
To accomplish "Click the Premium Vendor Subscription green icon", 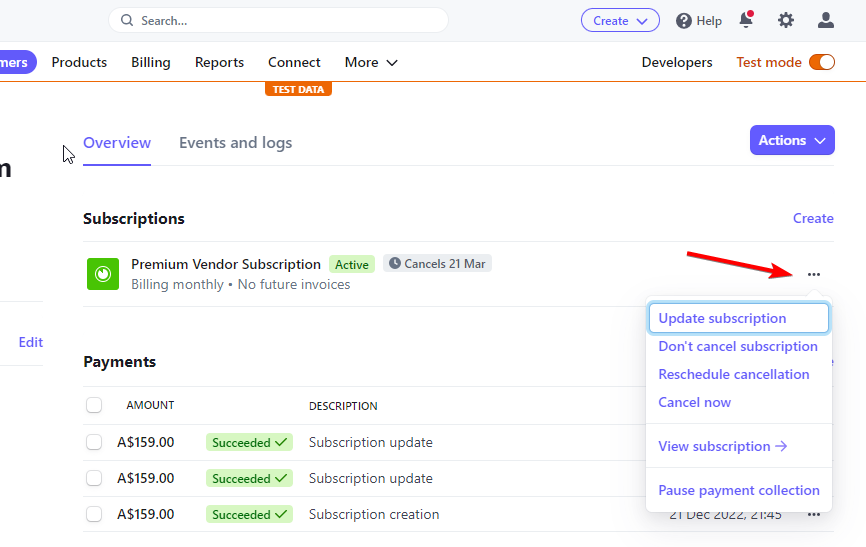I will [103, 274].
